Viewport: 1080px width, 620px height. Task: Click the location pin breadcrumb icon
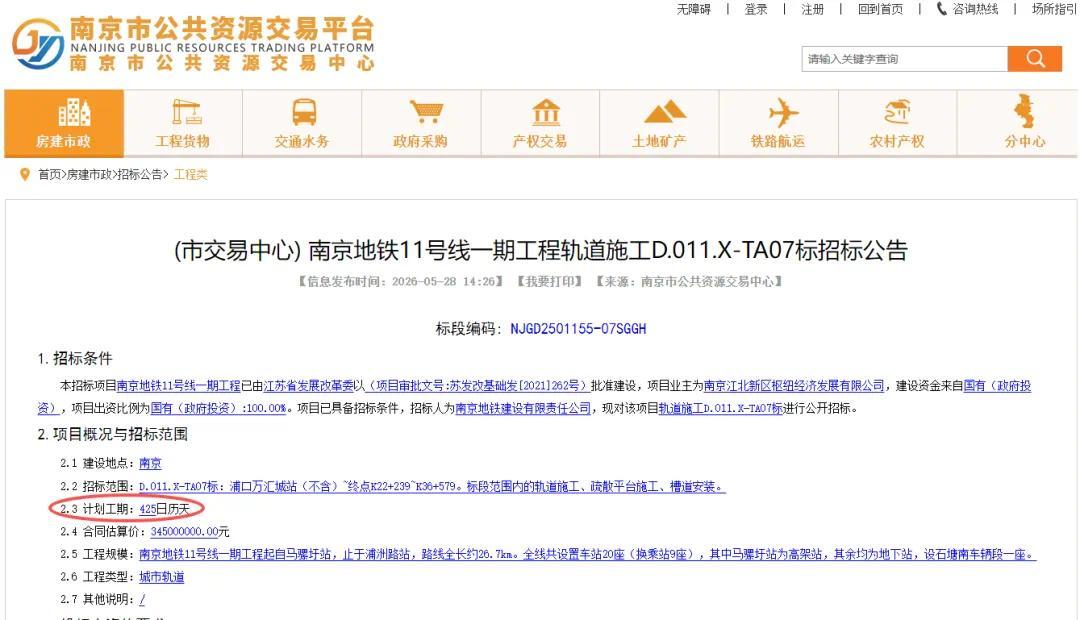tap(25, 174)
